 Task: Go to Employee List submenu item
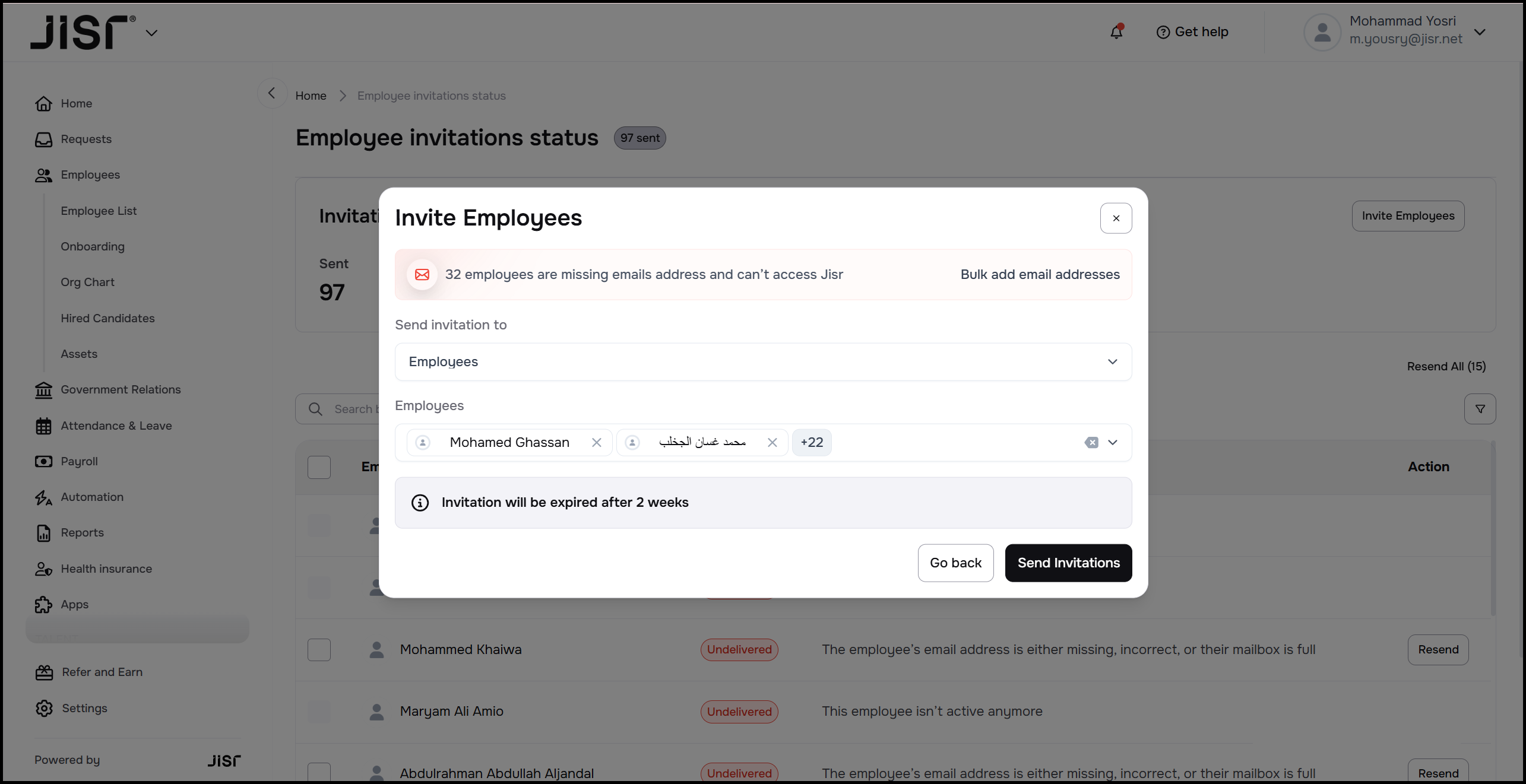point(99,211)
